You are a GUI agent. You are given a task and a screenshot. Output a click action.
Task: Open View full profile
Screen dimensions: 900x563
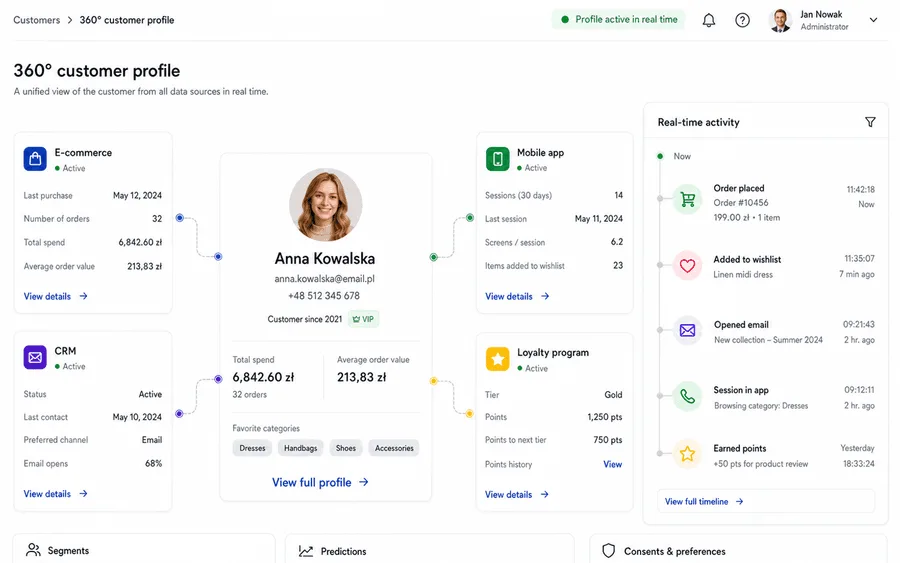click(x=320, y=482)
